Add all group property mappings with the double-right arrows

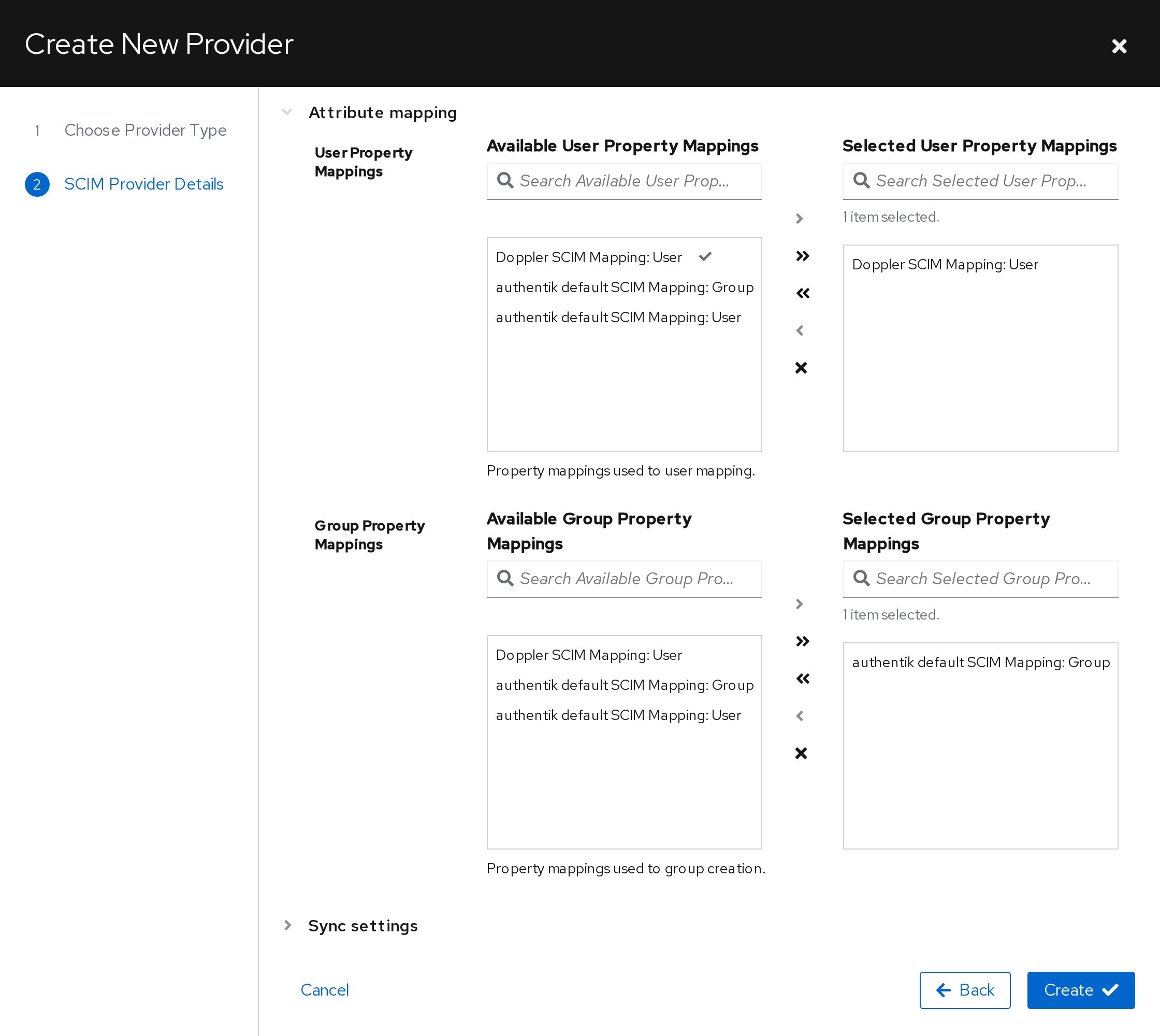[802, 641]
